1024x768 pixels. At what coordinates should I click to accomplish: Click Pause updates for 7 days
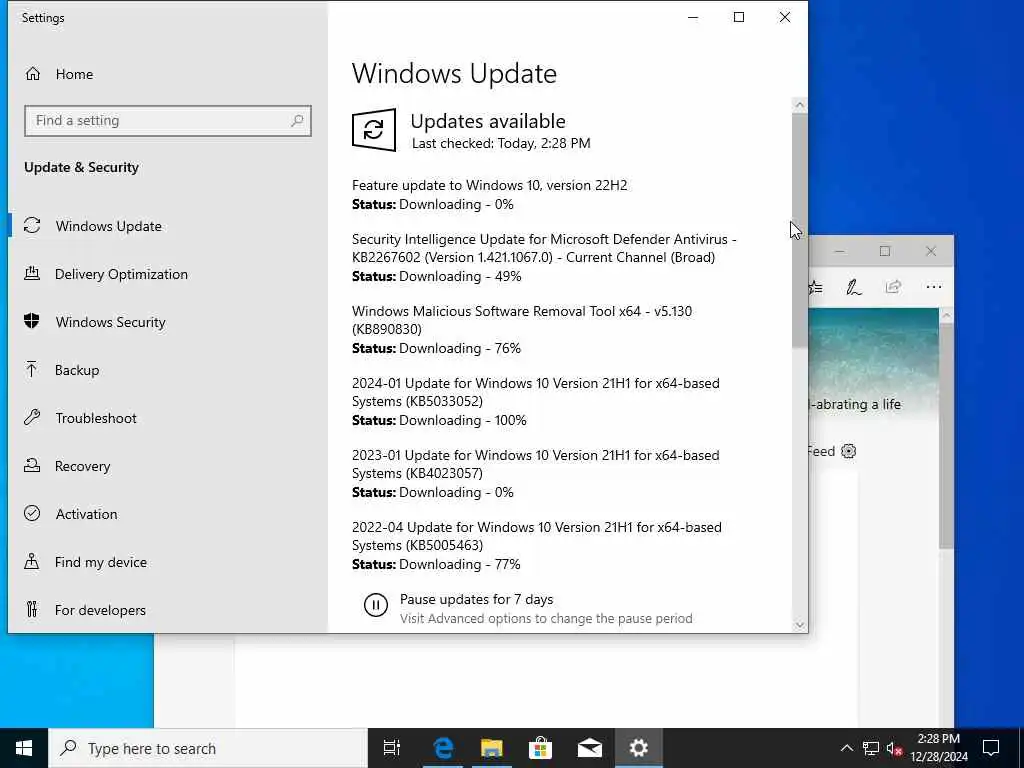click(476, 599)
